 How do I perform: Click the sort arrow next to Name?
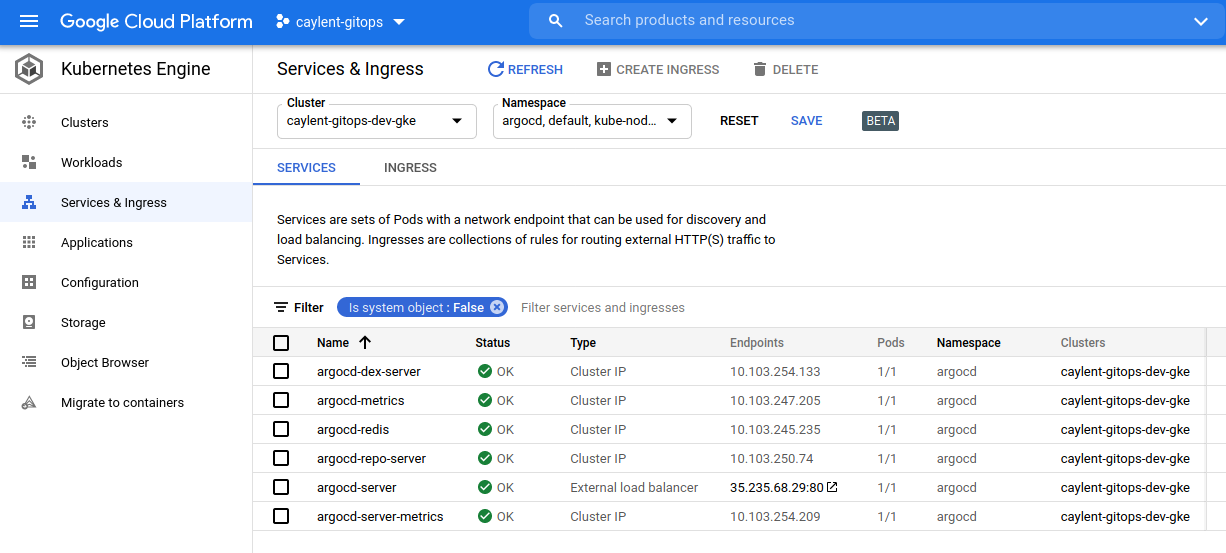[365, 342]
